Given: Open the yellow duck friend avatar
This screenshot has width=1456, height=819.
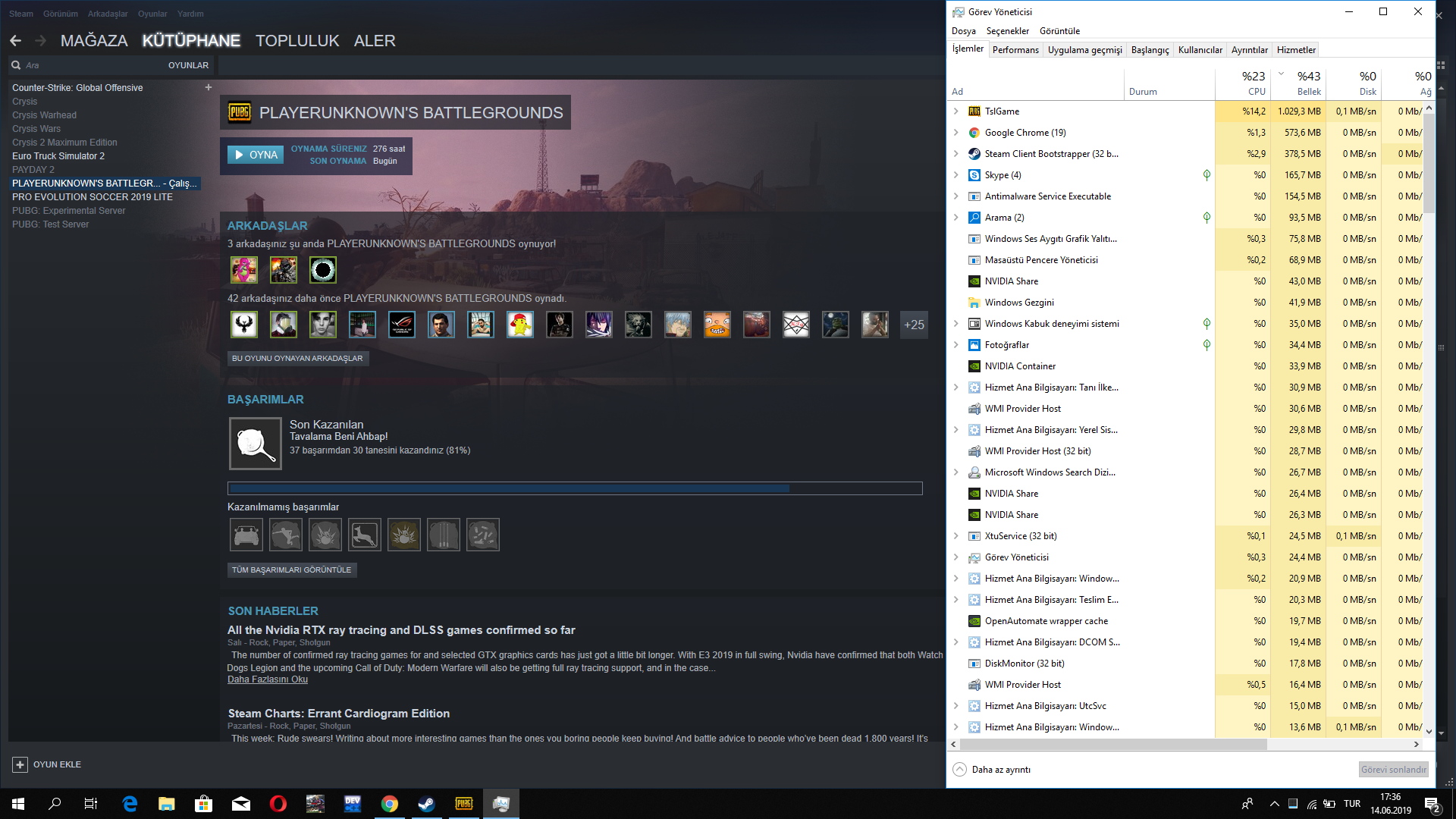Looking at the screenshot, I should pyautogui.click(x=520, y=325).
